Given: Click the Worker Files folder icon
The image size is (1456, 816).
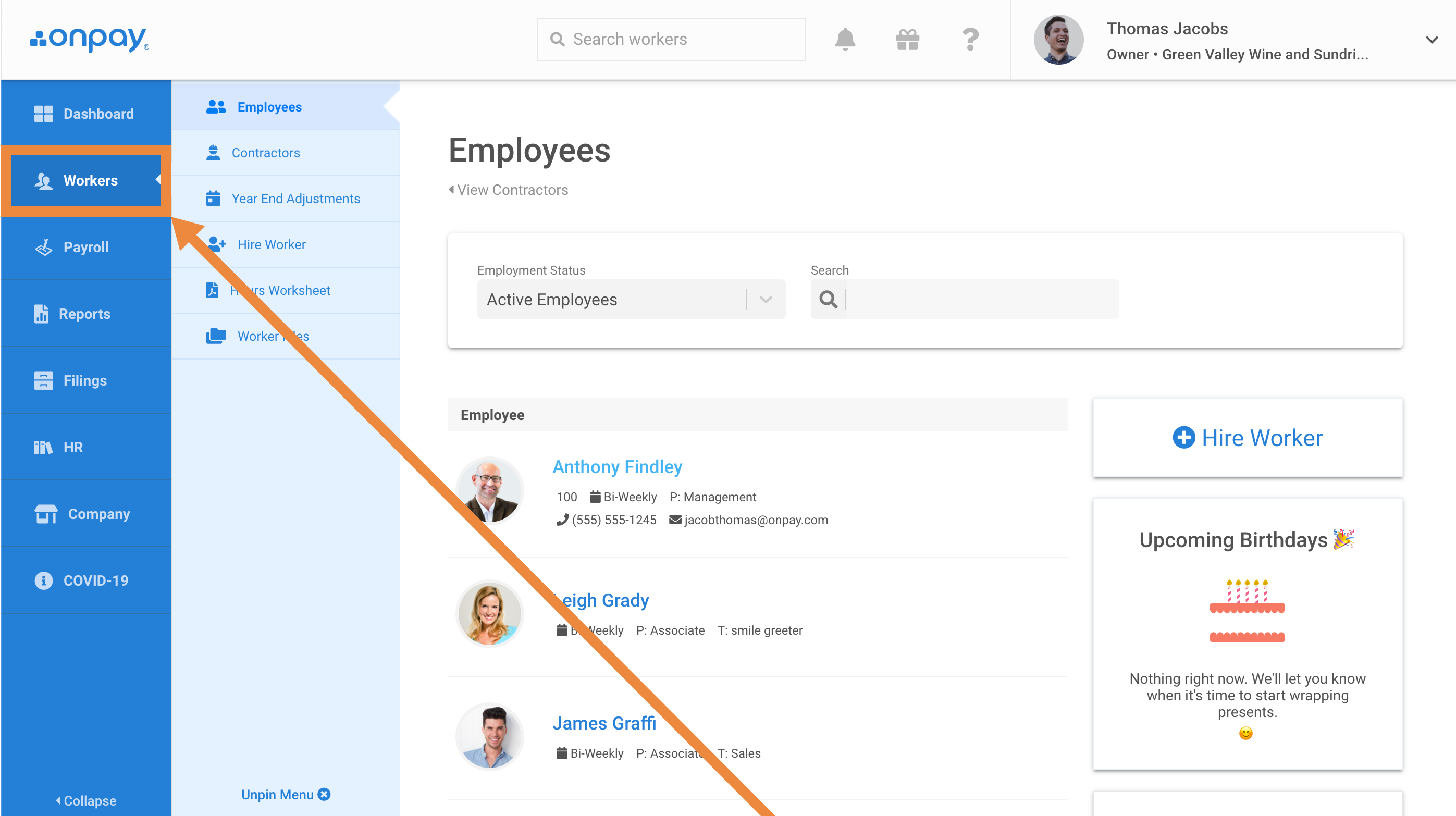Looking at the screenshot, I should point(216,336).
